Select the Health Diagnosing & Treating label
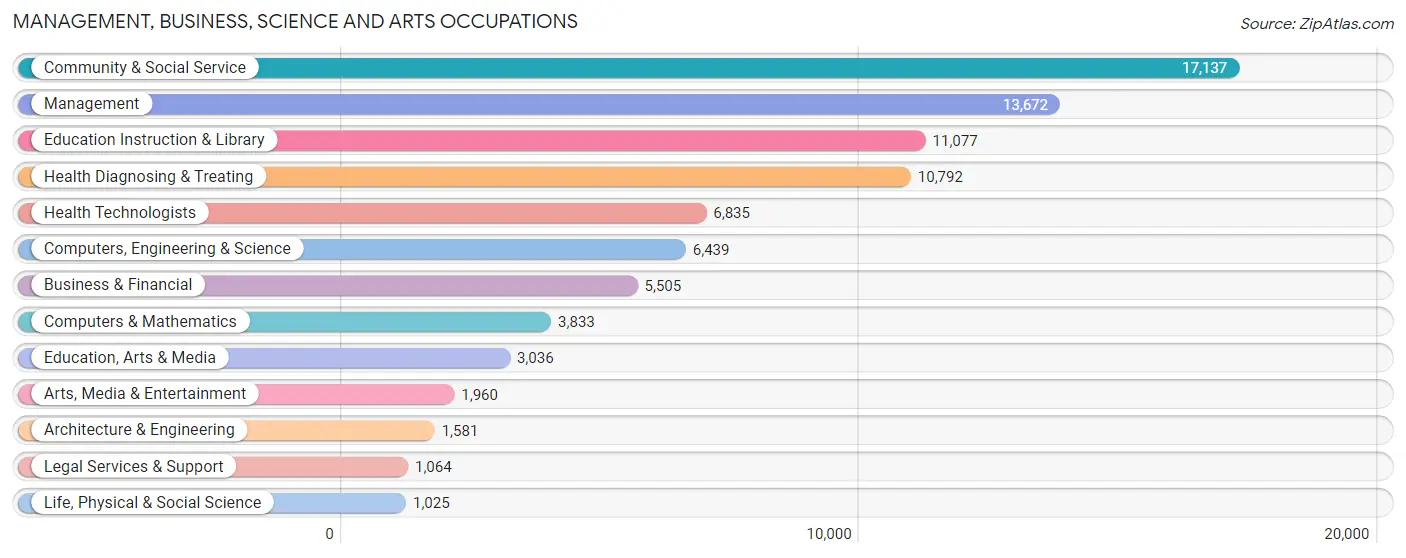The height and width of the screenshot is (558, 1406). pos(149,176)
